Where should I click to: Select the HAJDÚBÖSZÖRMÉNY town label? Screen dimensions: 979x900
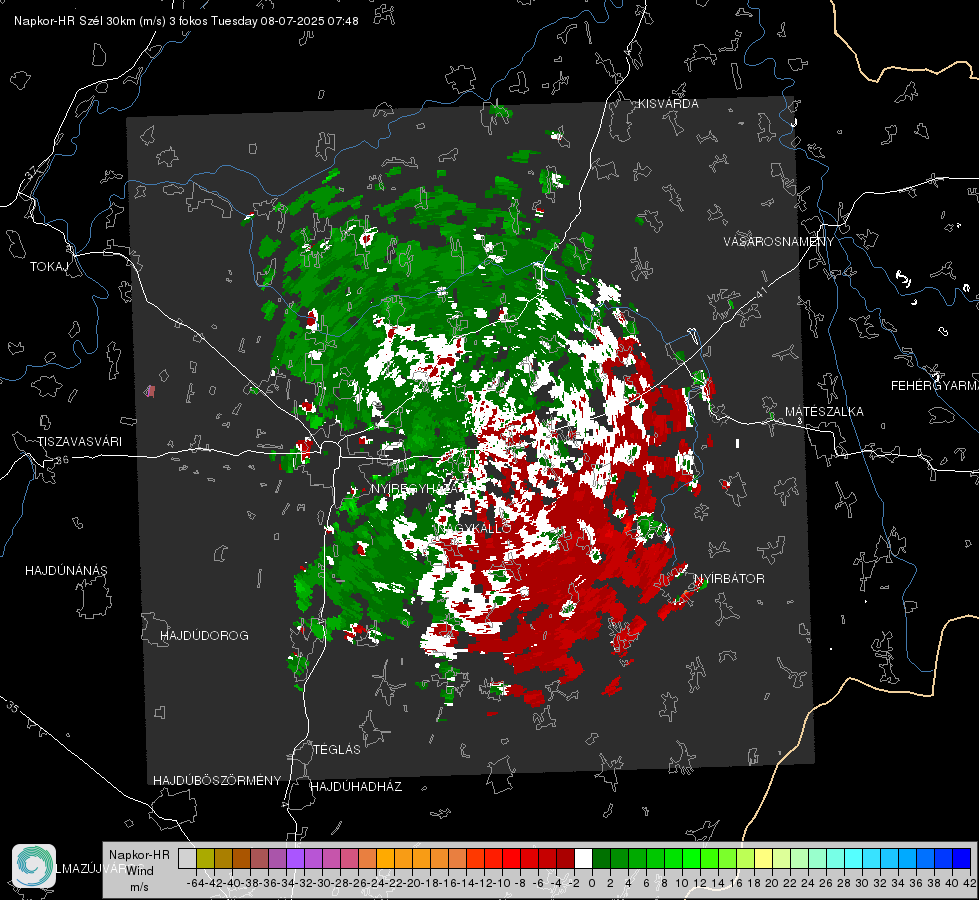pos(217,781)
